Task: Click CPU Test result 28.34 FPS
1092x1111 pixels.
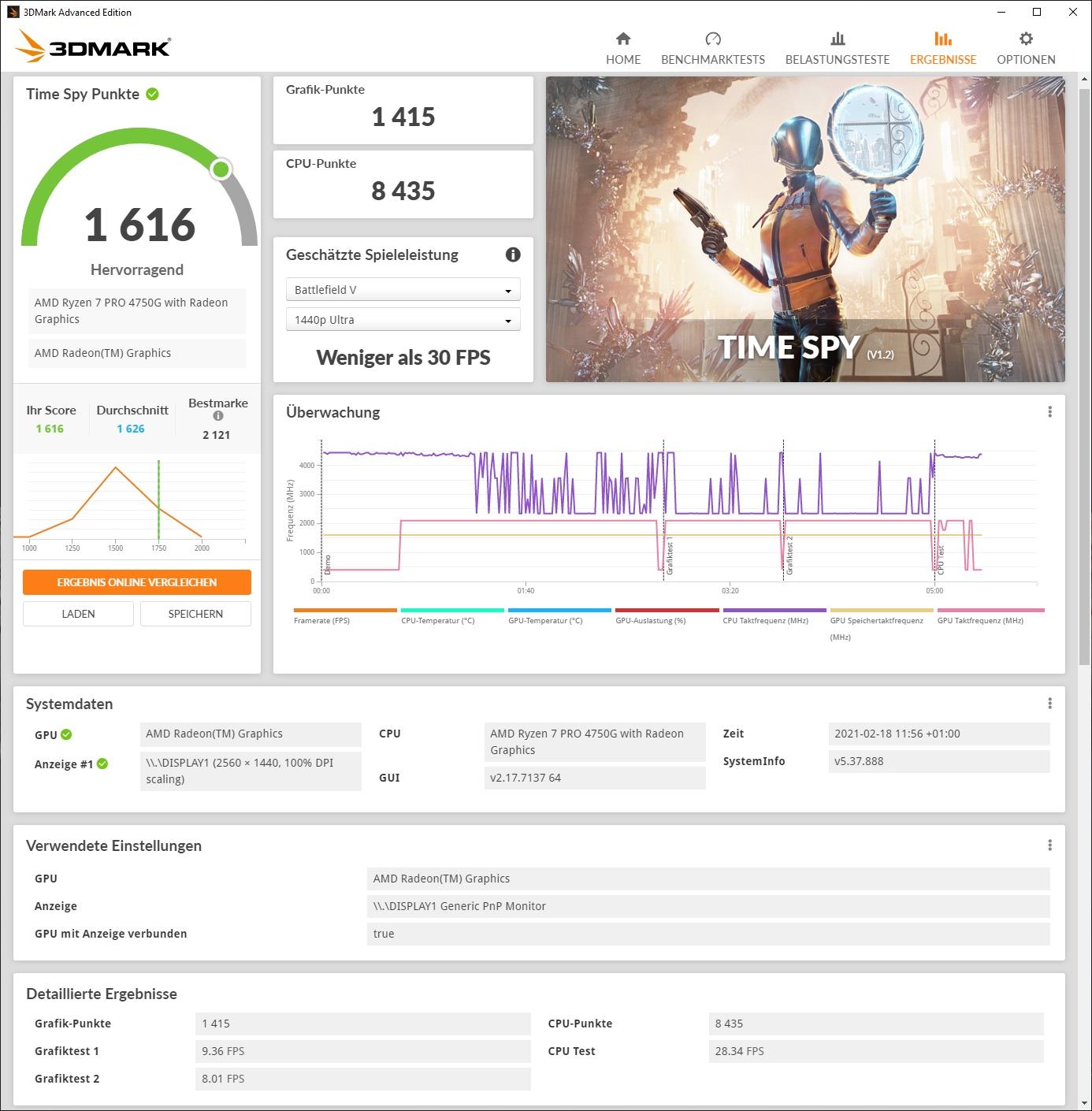Action: tap(876, 1051)
